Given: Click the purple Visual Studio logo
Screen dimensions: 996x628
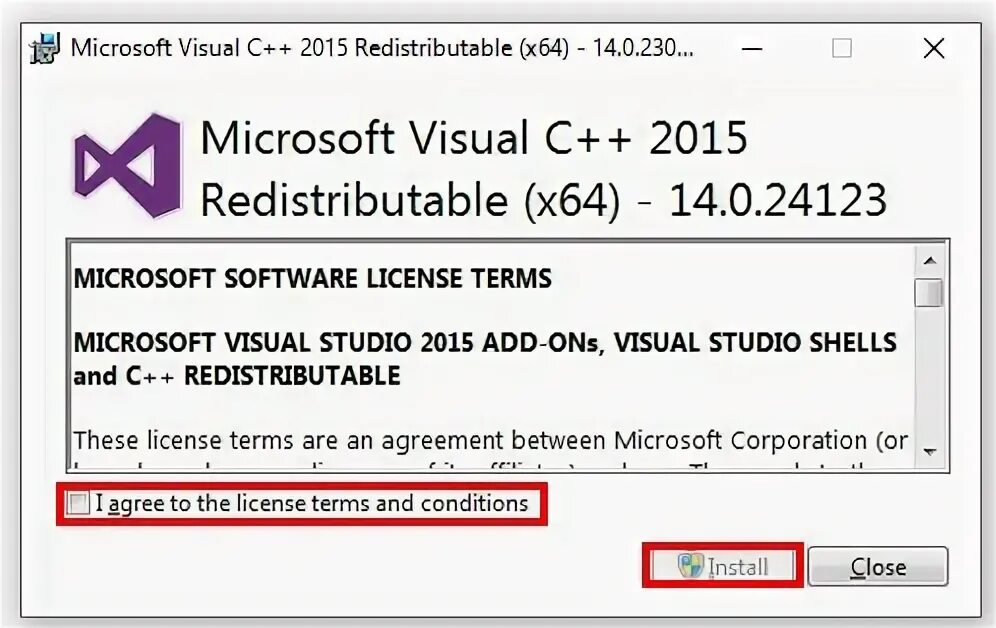Looking at the screenshot, I should 128,166.
